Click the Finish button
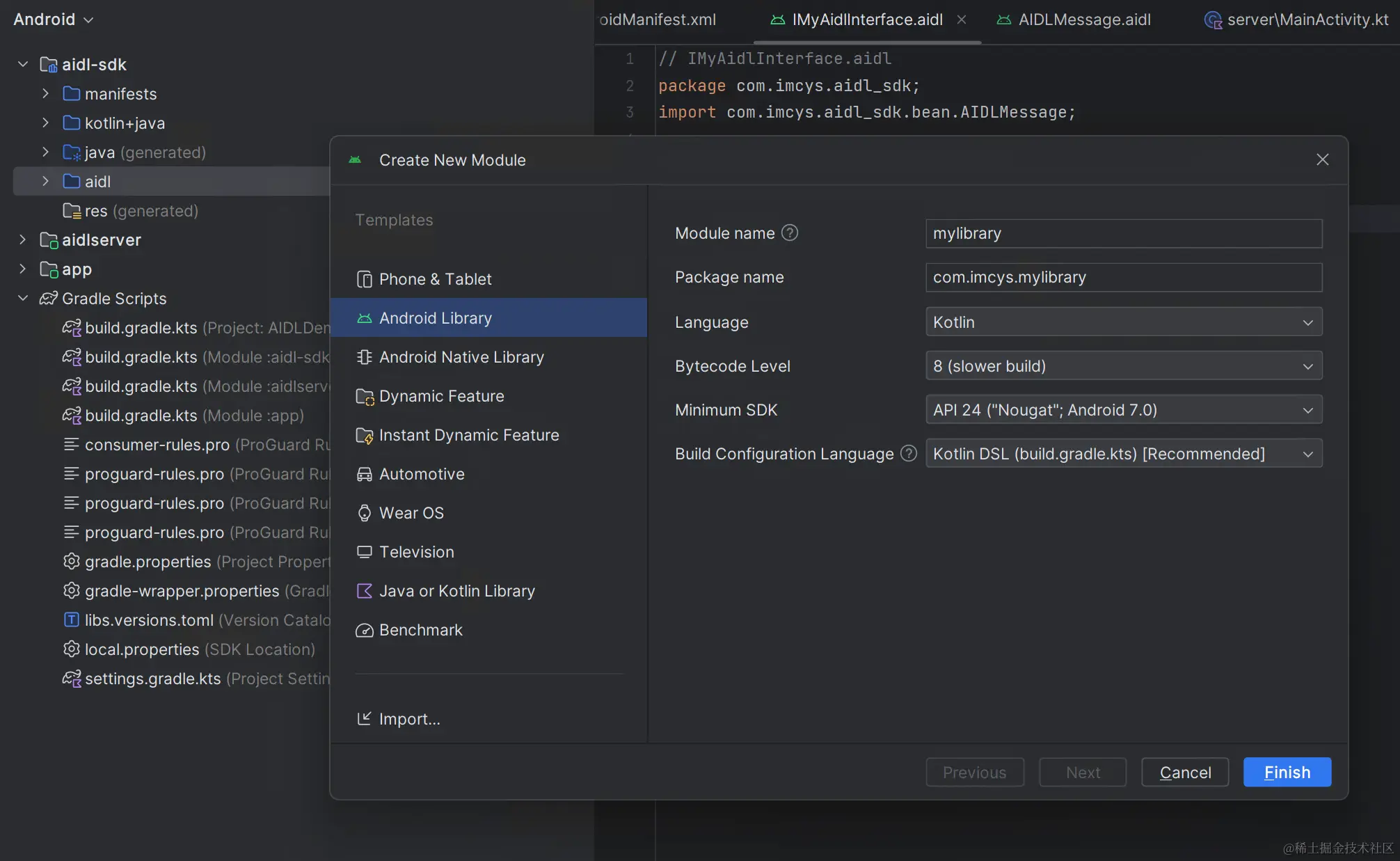The height and width of the screenshot is (861, 1400). (1287, 772)
